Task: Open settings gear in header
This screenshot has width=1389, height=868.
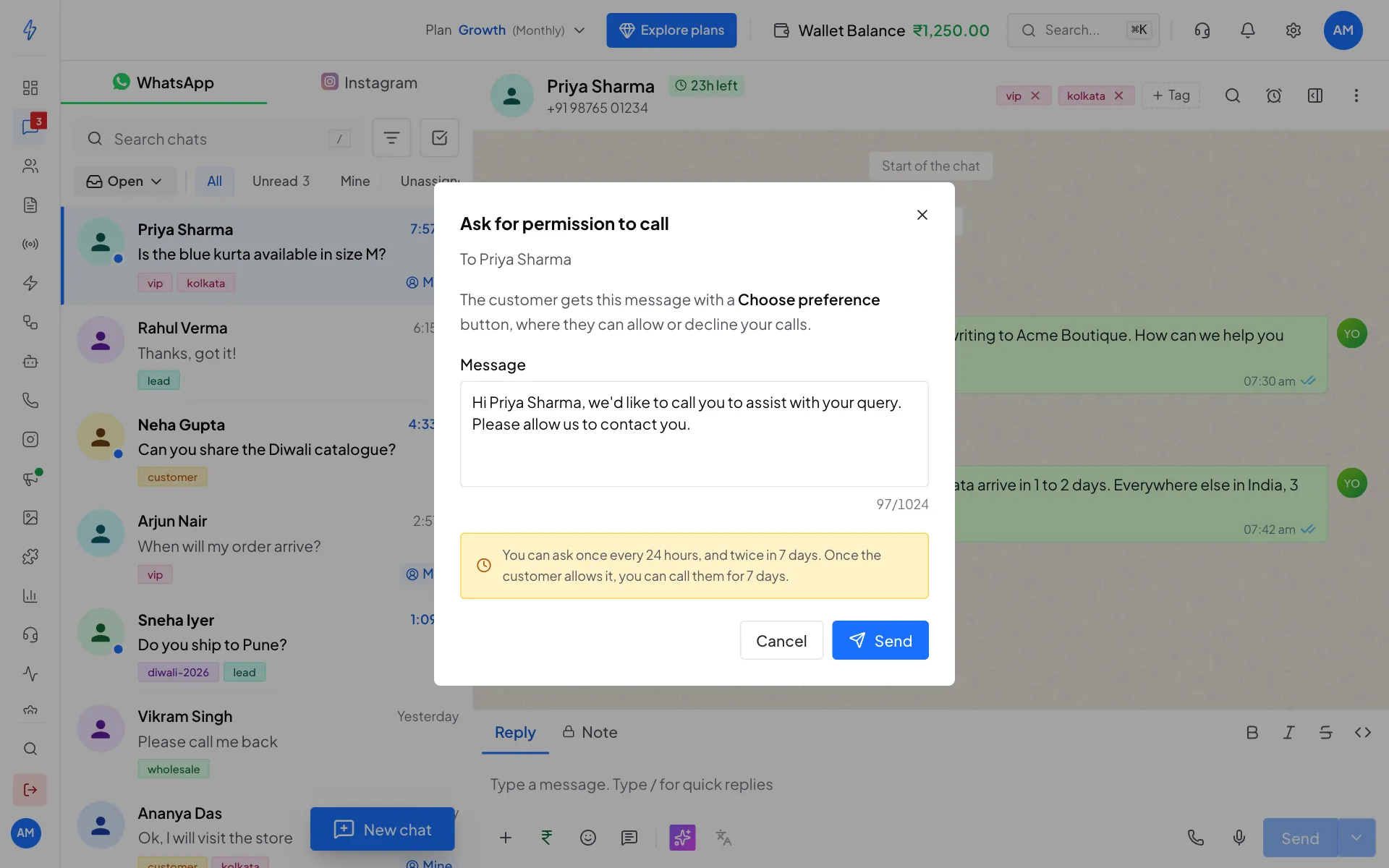Action: [x=1294, y=30]
